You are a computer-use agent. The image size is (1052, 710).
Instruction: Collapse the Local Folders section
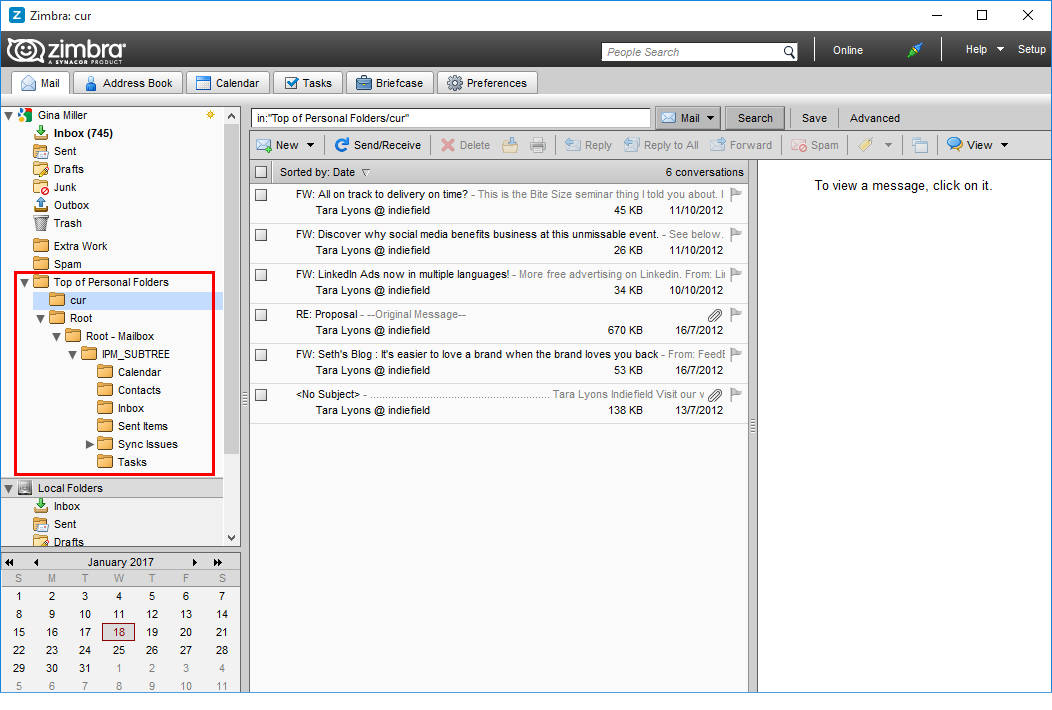pyautogui.click(x=9, y=489)
